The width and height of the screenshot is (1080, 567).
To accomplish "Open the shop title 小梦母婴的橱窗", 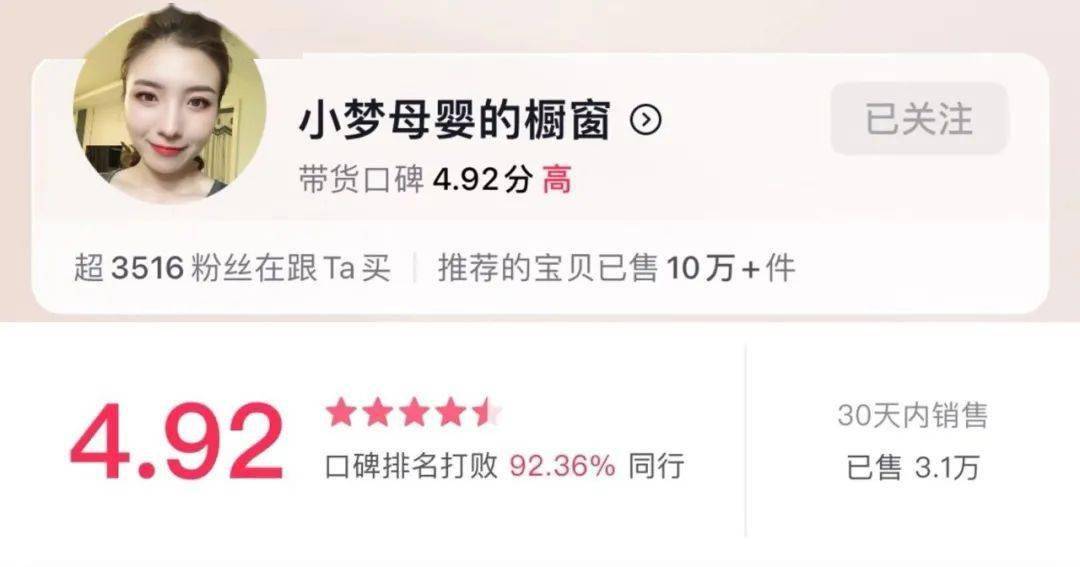I will pyautogui.click(x=455, y=121).
